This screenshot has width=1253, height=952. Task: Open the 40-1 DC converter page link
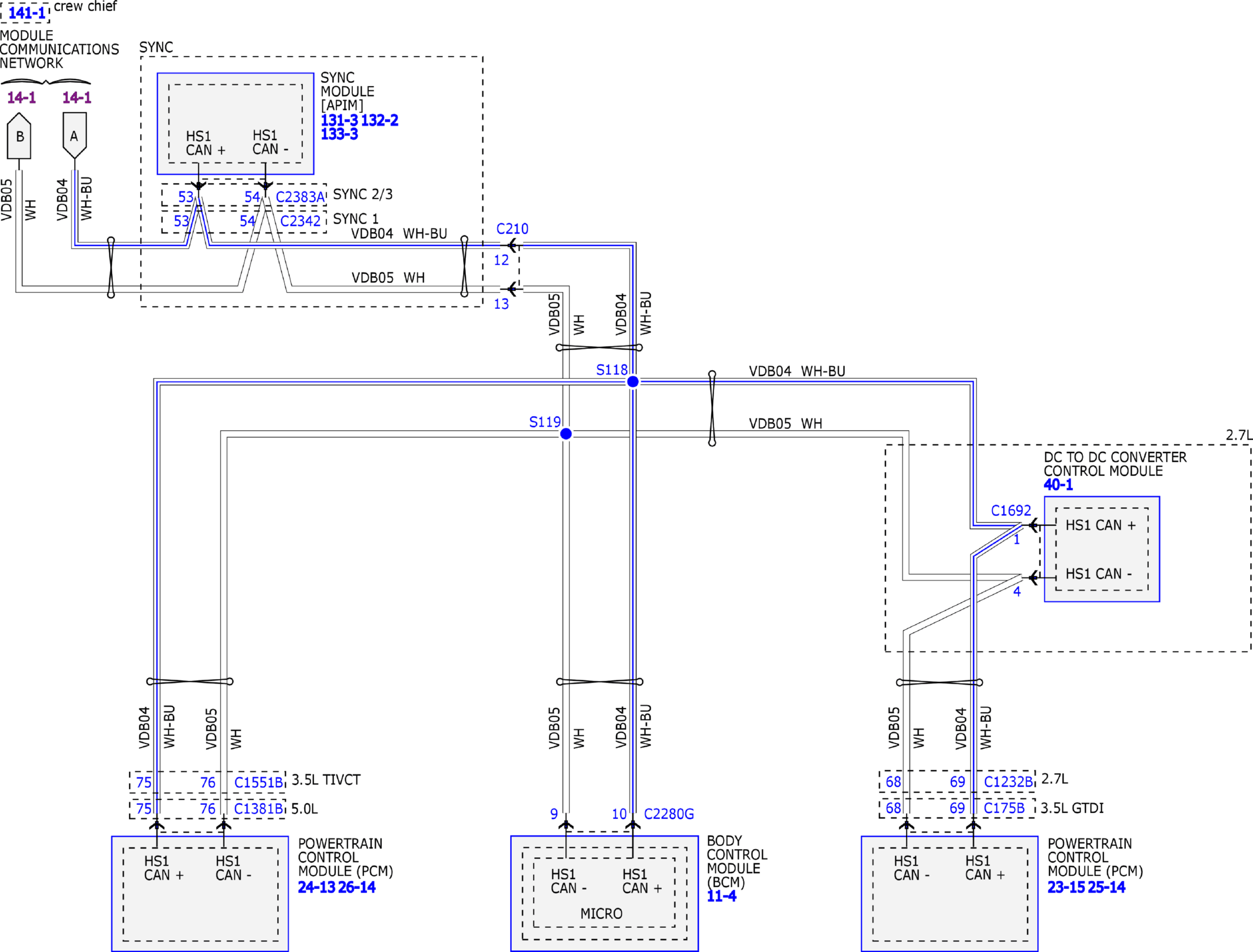click(1058, 485)
